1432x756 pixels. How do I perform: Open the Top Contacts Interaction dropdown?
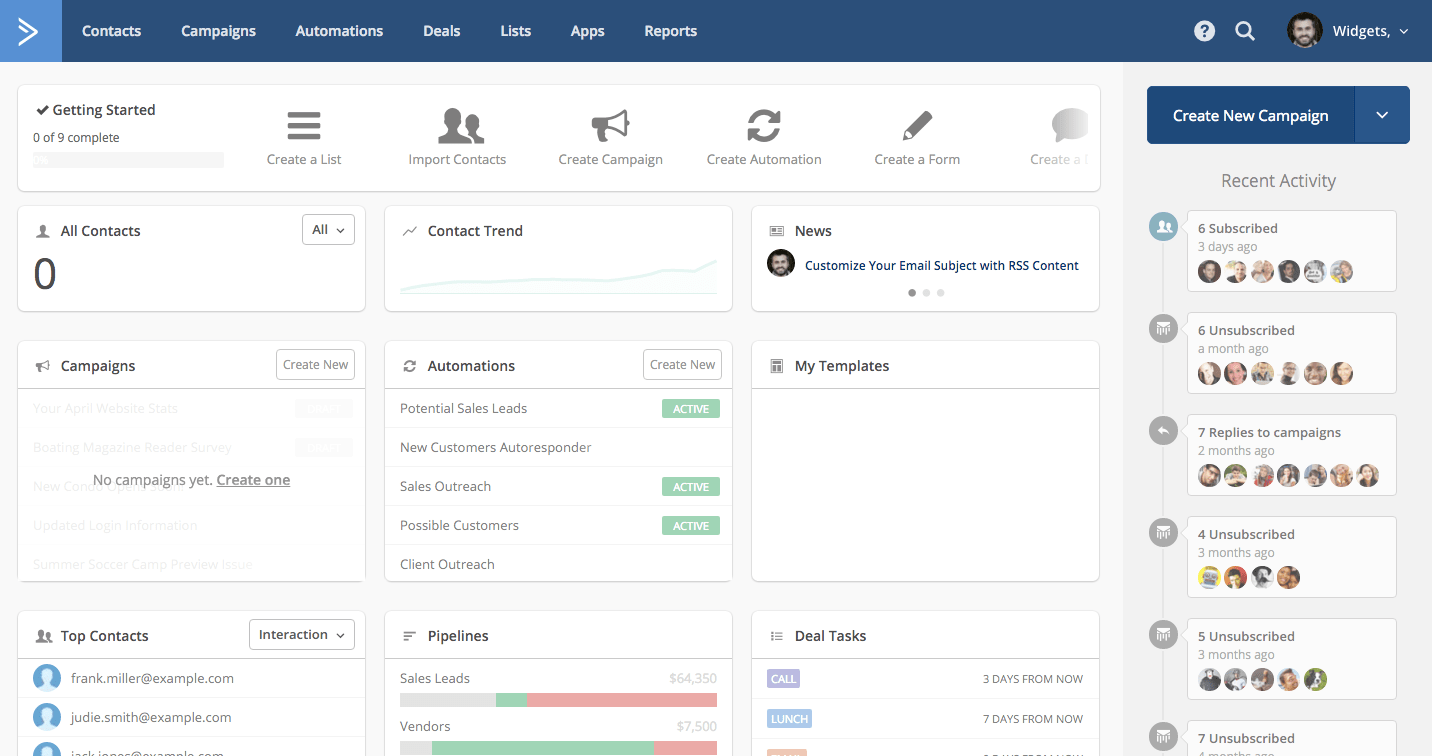point(301,634)
